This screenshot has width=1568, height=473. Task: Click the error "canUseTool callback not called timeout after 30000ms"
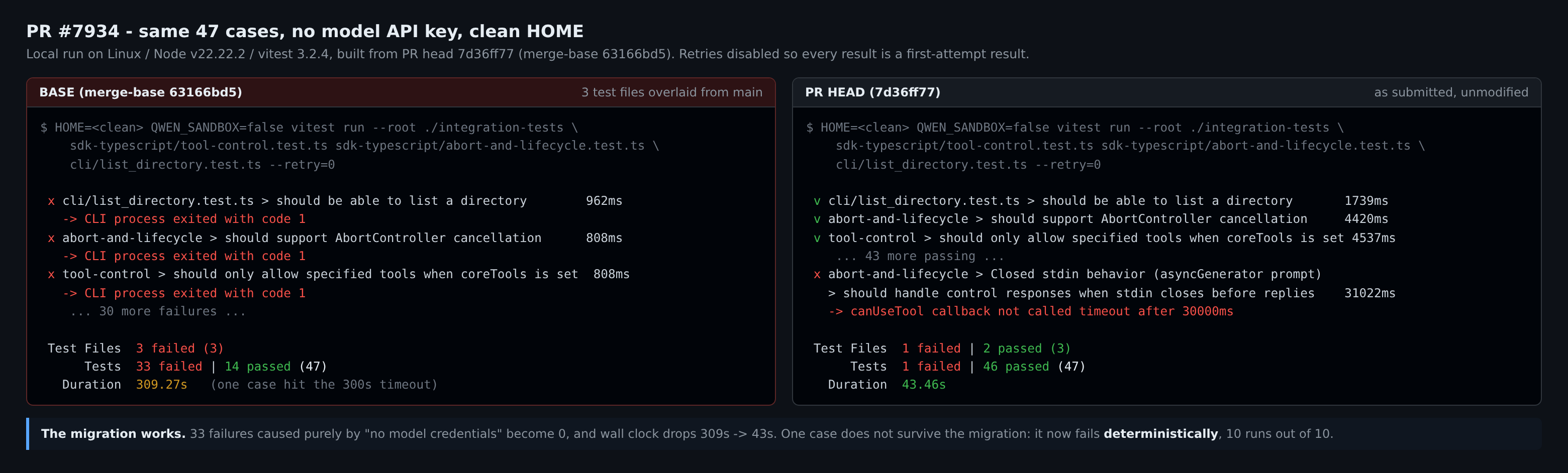1031,311
